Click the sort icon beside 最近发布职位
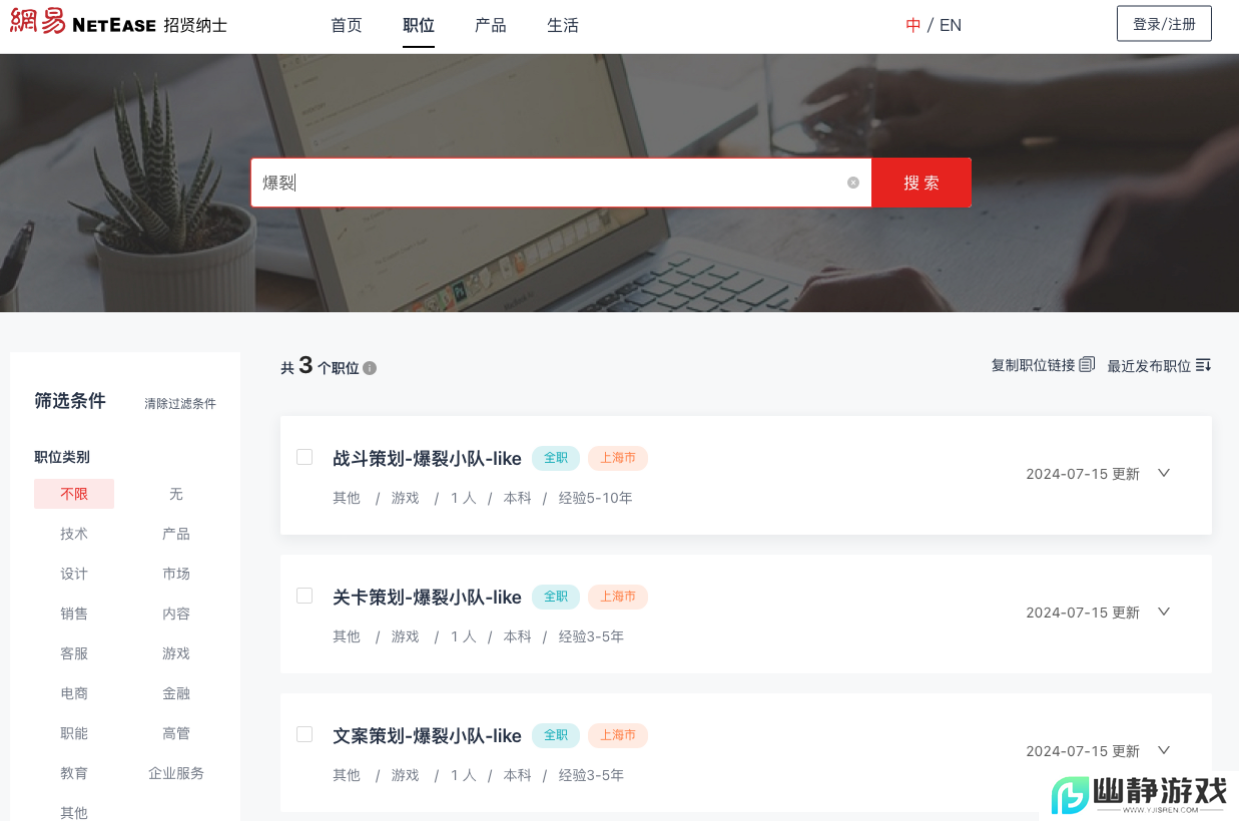The width and height of the screenshot is (1239, 821). [1202, 365]
